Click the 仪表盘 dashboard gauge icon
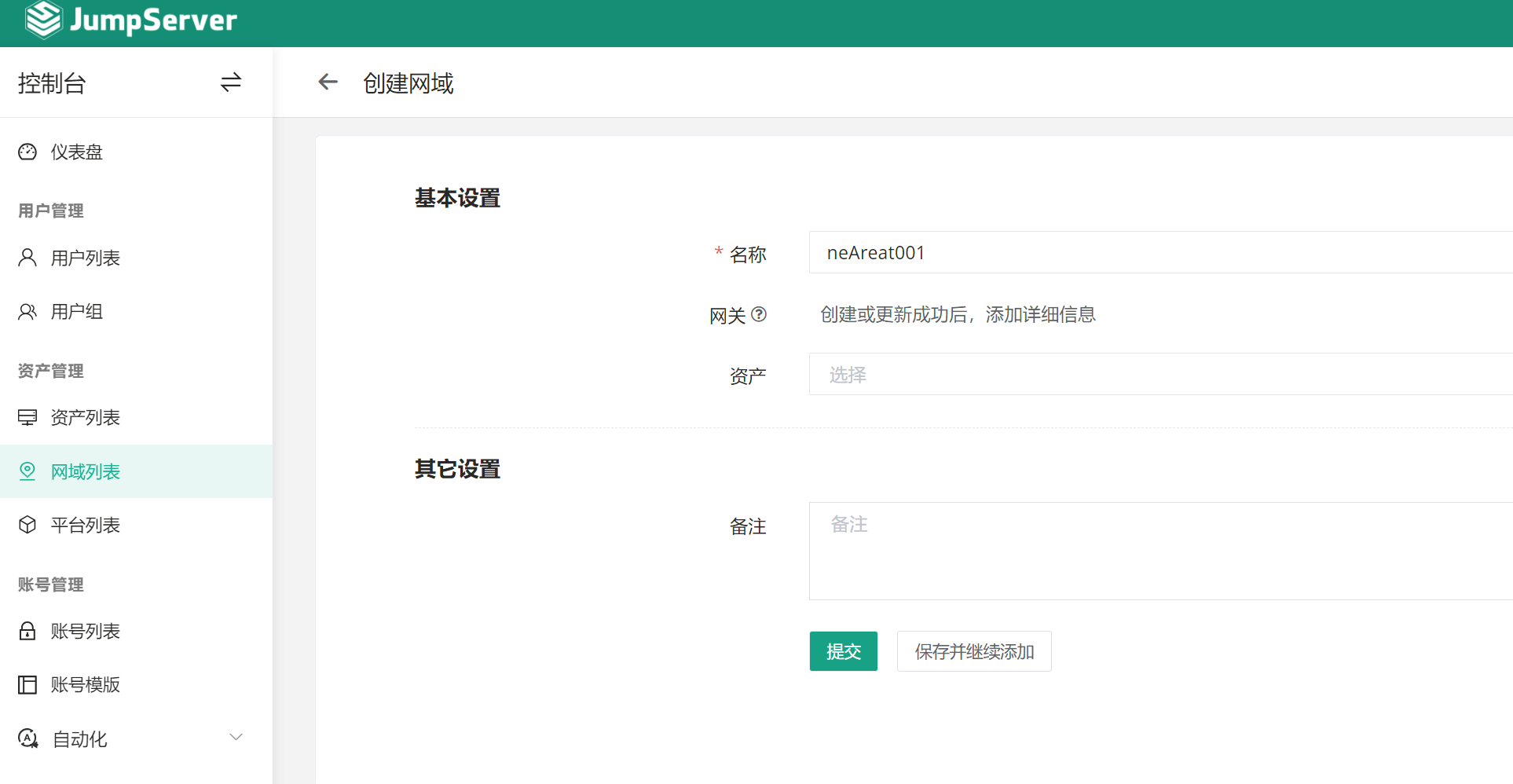Screen dimensions: 1513x784 pos(27,152)
